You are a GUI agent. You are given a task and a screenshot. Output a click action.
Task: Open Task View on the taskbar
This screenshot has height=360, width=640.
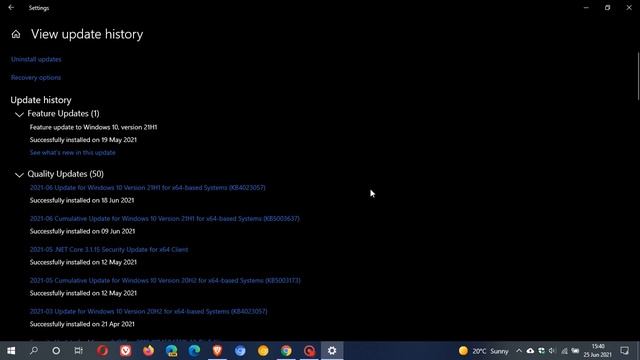coord(78,351)
